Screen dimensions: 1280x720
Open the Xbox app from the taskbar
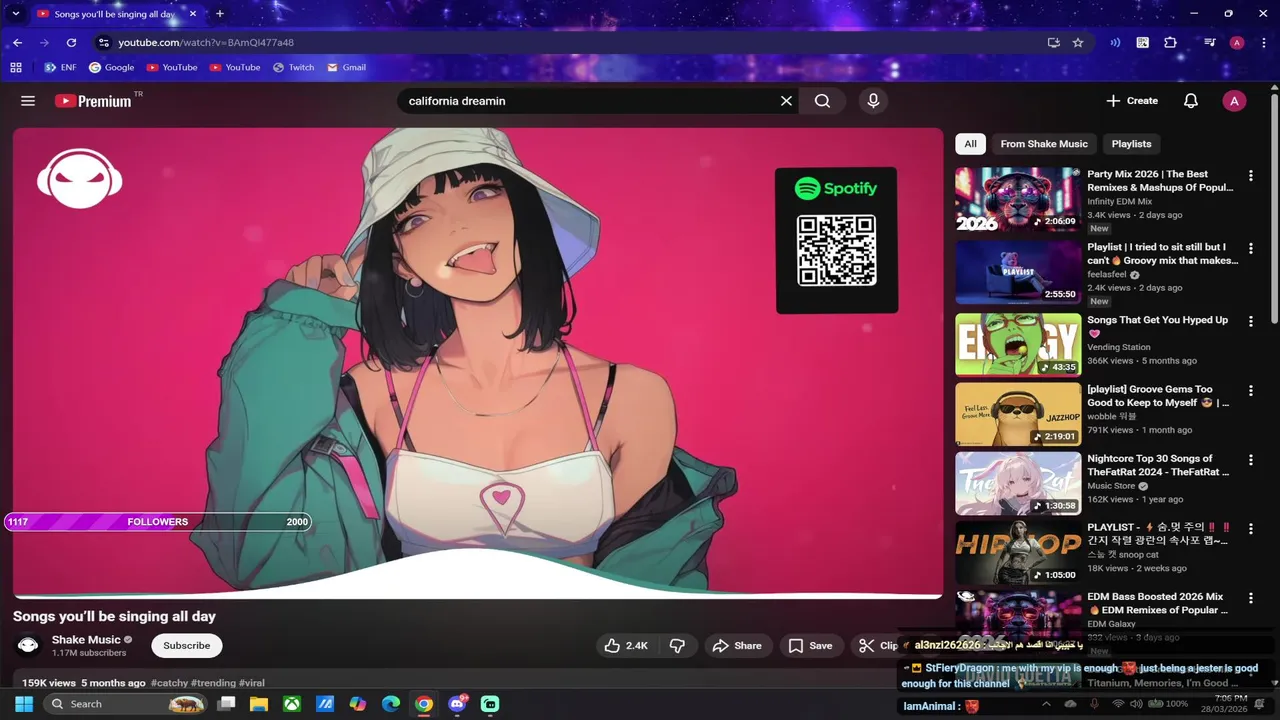coord(291,704)
